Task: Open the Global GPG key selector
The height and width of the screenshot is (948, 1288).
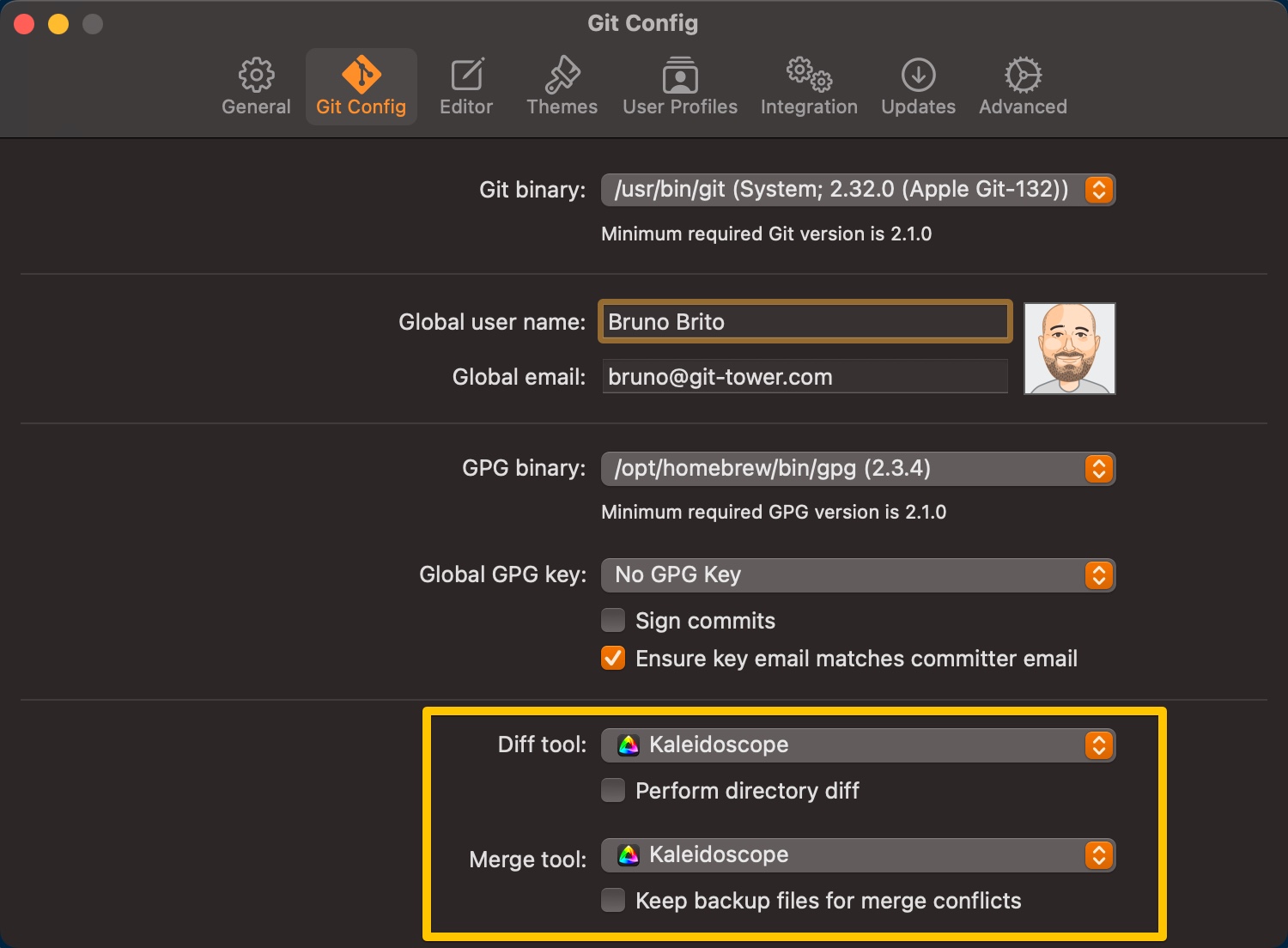Action: pos(1098,575)
